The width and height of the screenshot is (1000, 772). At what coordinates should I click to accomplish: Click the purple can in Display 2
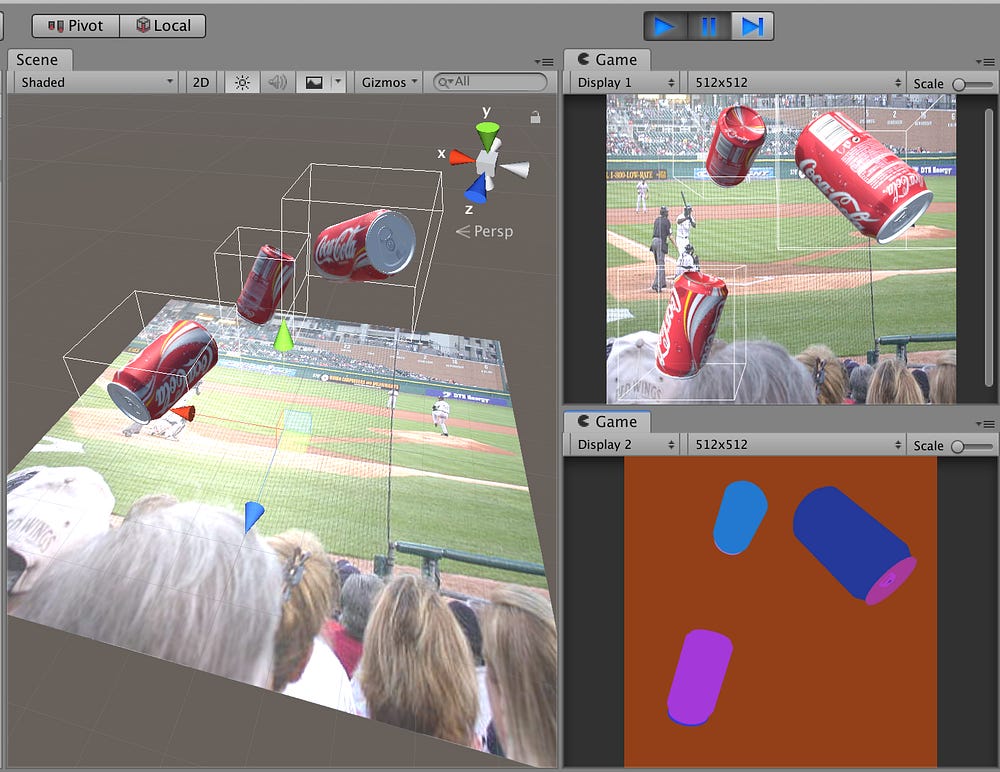tap(700, 678)
